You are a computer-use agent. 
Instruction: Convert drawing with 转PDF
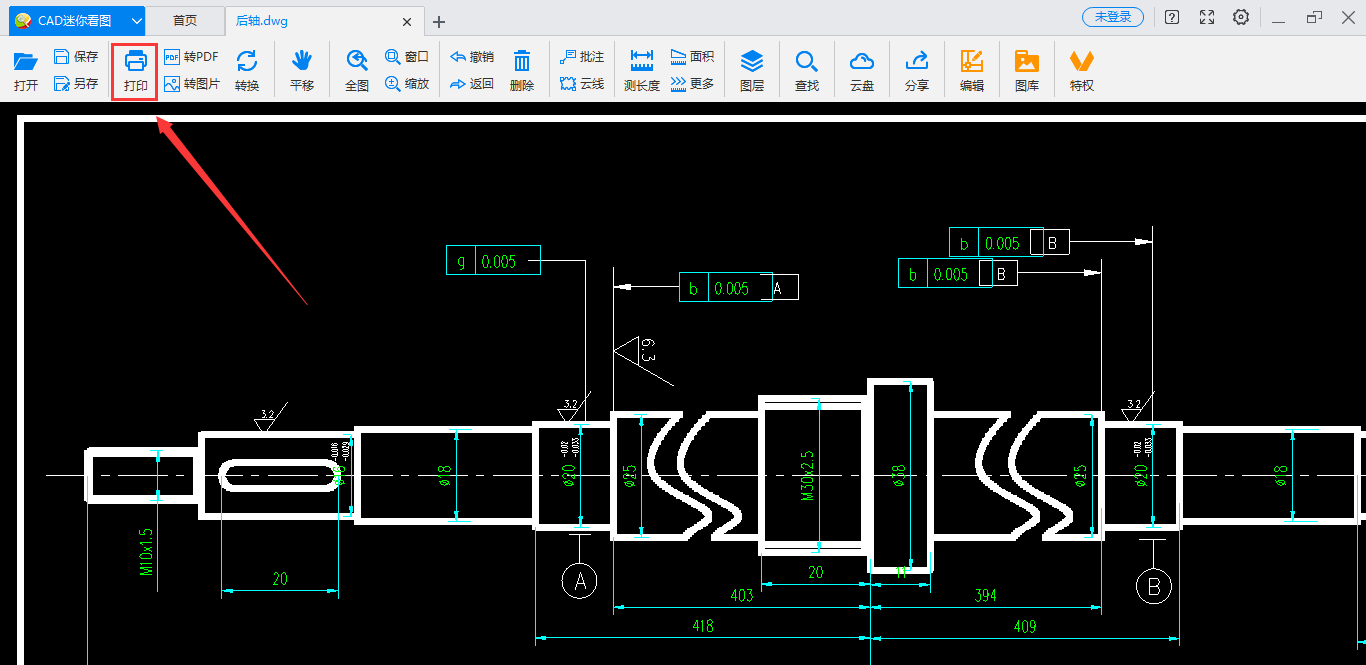(191, 57)
